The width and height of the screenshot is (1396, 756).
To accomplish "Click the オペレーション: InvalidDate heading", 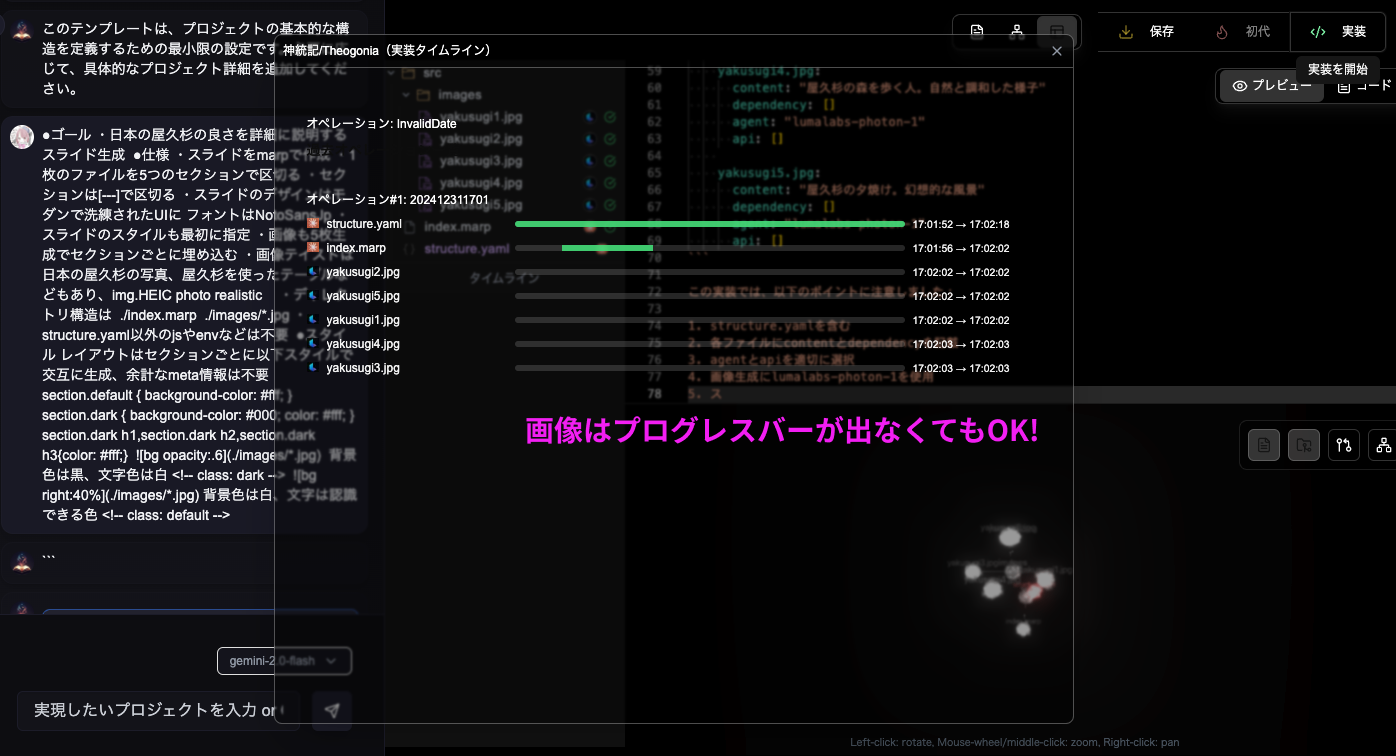I will pos(382,124).
